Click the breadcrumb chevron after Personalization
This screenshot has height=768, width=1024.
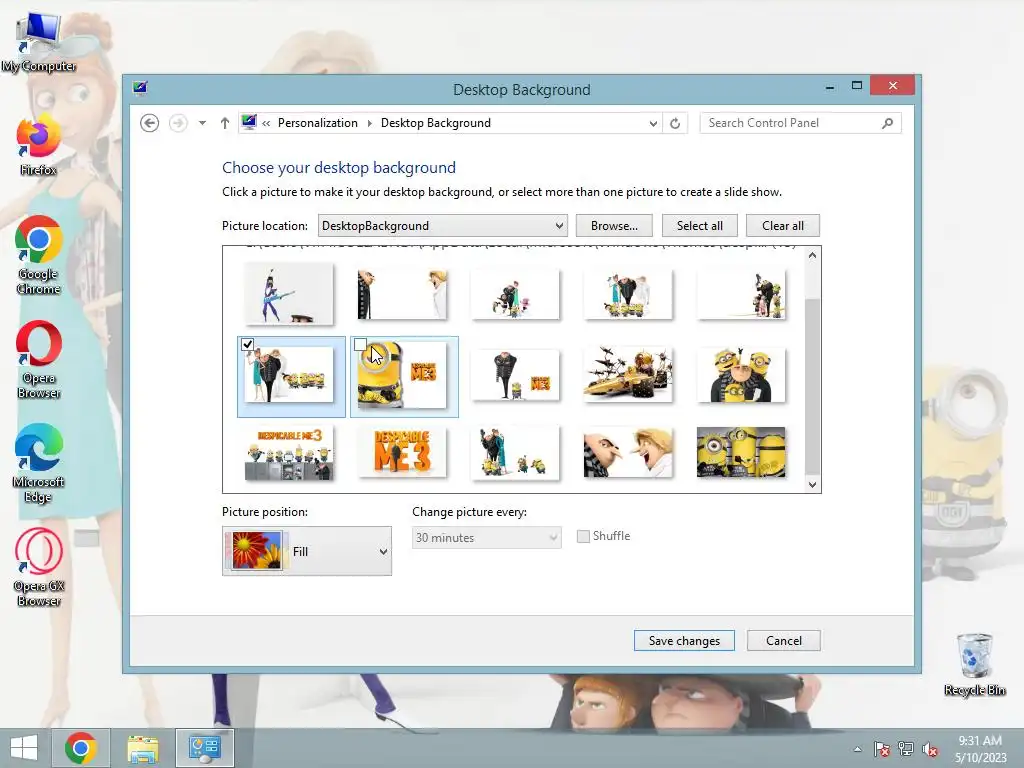pos(370,123)
